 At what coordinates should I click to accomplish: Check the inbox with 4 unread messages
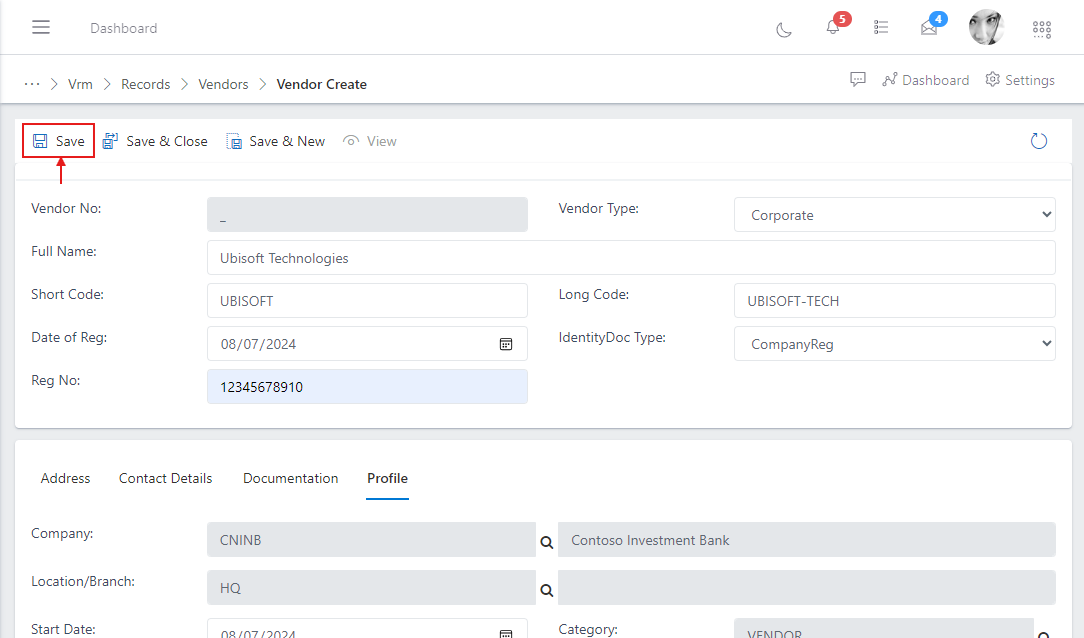click(x=929, y=29)
